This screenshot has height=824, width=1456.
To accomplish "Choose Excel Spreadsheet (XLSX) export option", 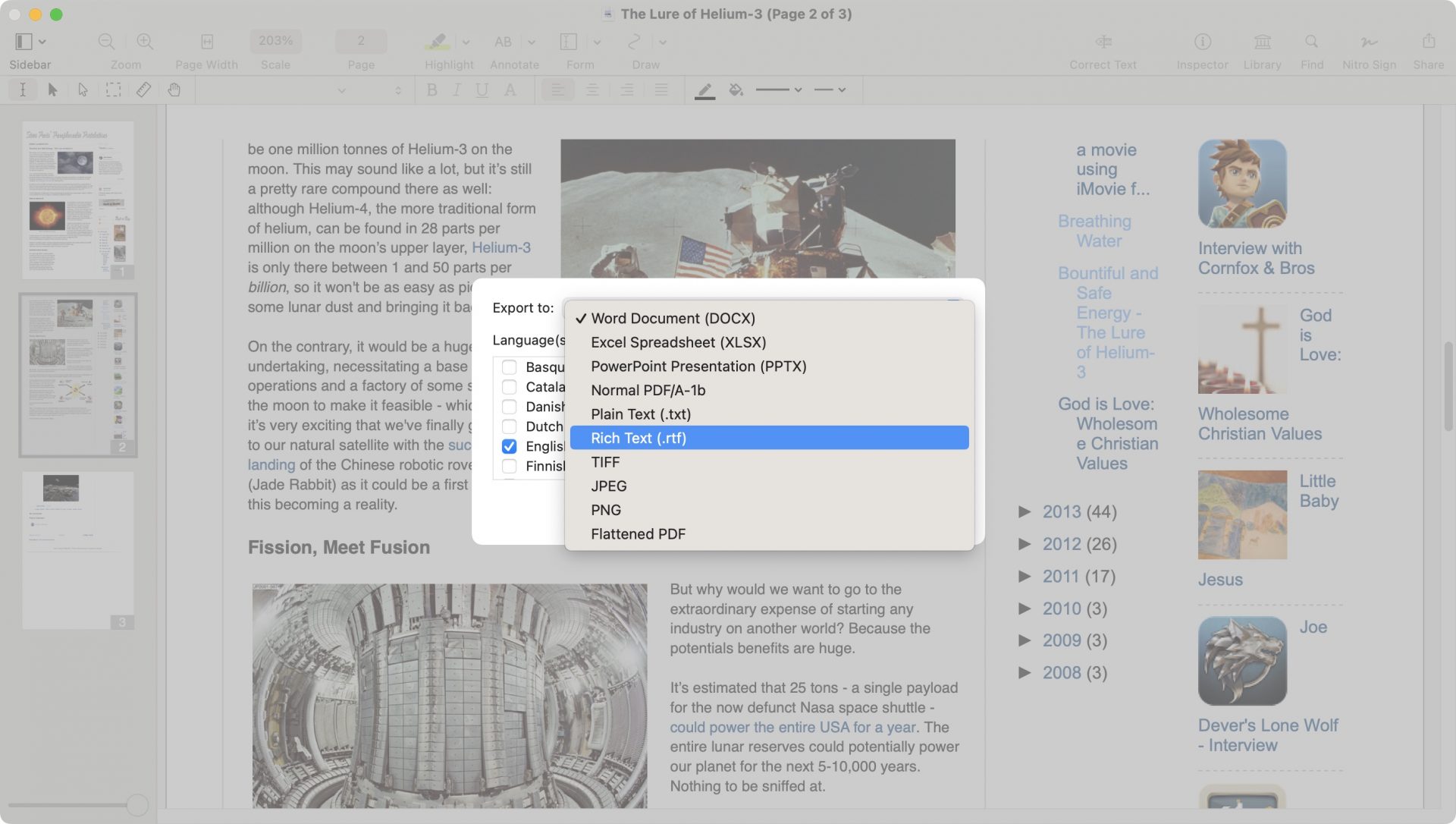I will click(x=679, y=342).
